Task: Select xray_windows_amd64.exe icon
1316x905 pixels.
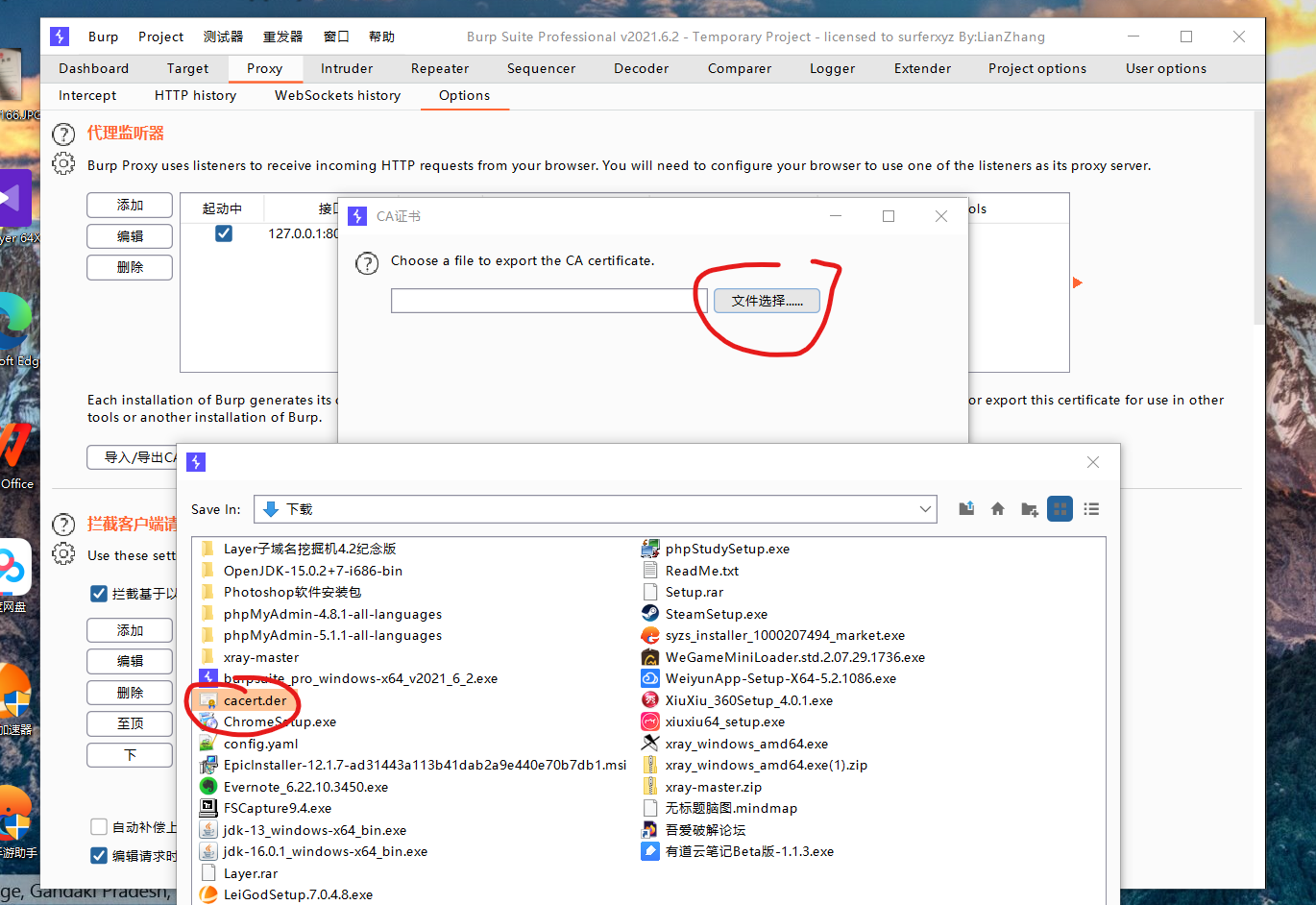Action: tap(650, 744)
